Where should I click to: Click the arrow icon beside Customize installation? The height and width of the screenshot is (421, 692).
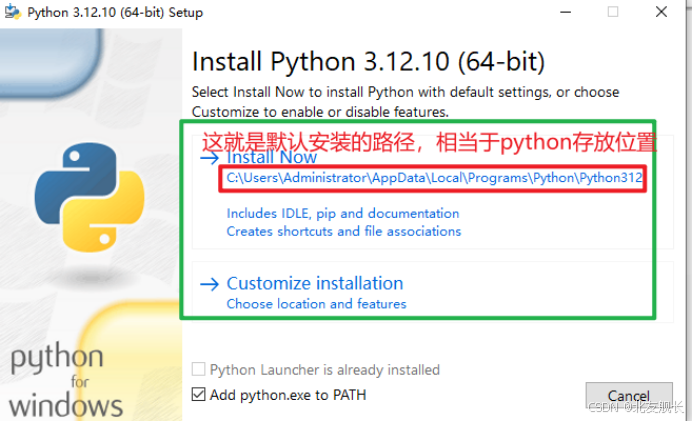(209, 284)
